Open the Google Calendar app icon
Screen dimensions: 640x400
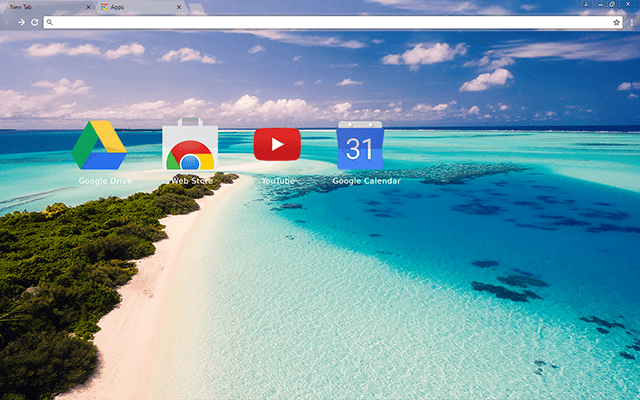pyautogui.click(x=360, y=148)
